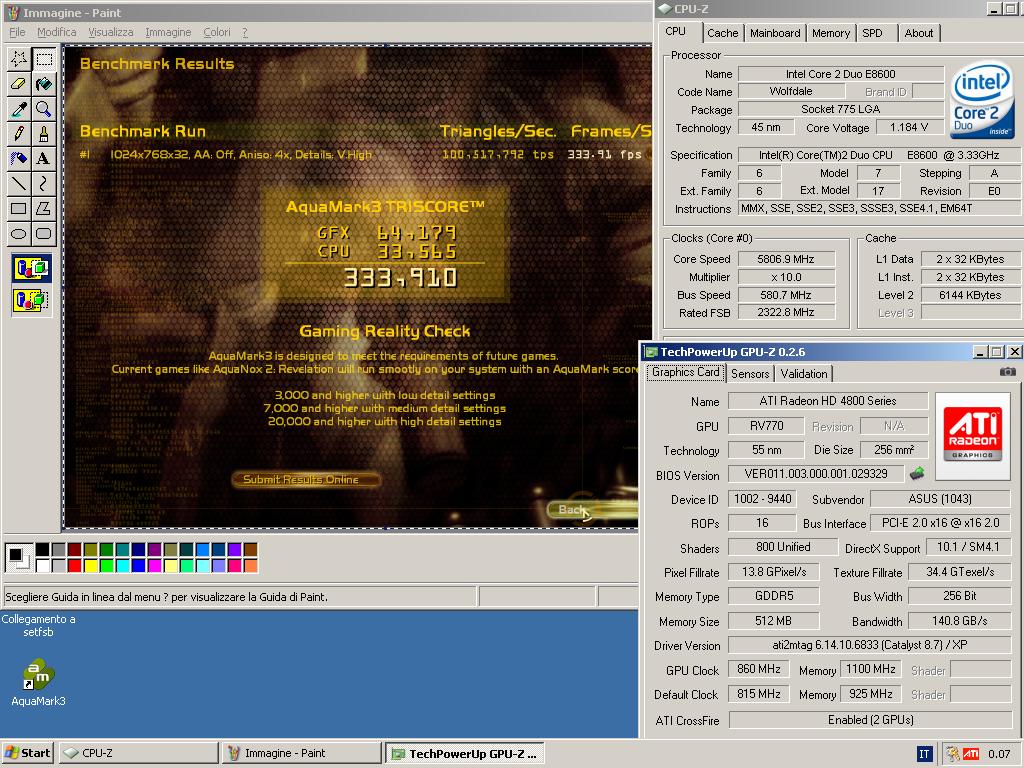Open the Immagine menu in Paint

pyautogui.click(x=168, y=32)
